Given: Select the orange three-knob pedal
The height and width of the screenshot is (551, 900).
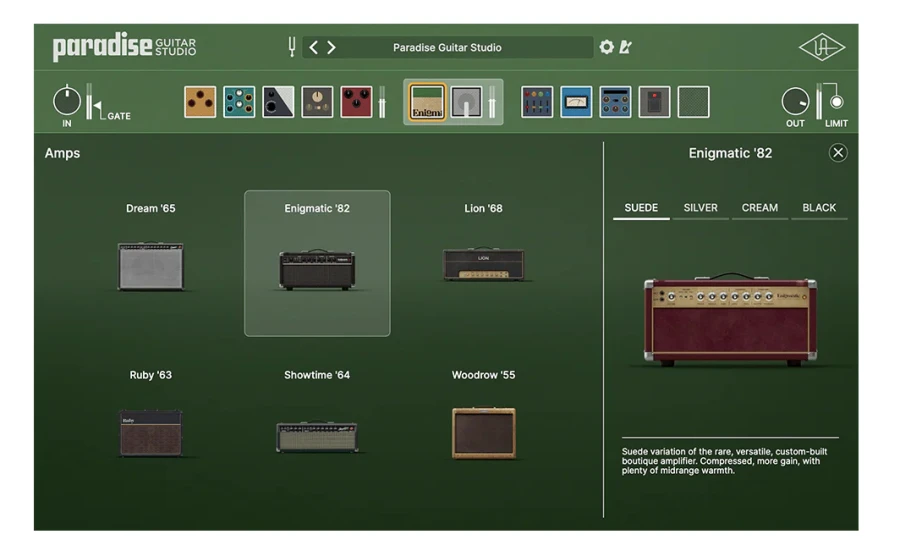Looking at the screenshot, I should coord(200,102).
